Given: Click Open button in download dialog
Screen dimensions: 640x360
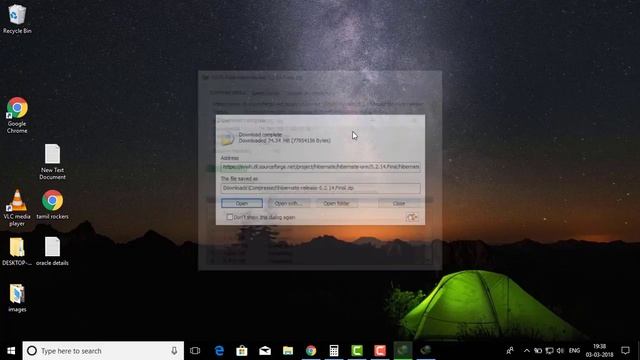Looking at the screenshot, I should pyautogui.click(x=242, y=203).
